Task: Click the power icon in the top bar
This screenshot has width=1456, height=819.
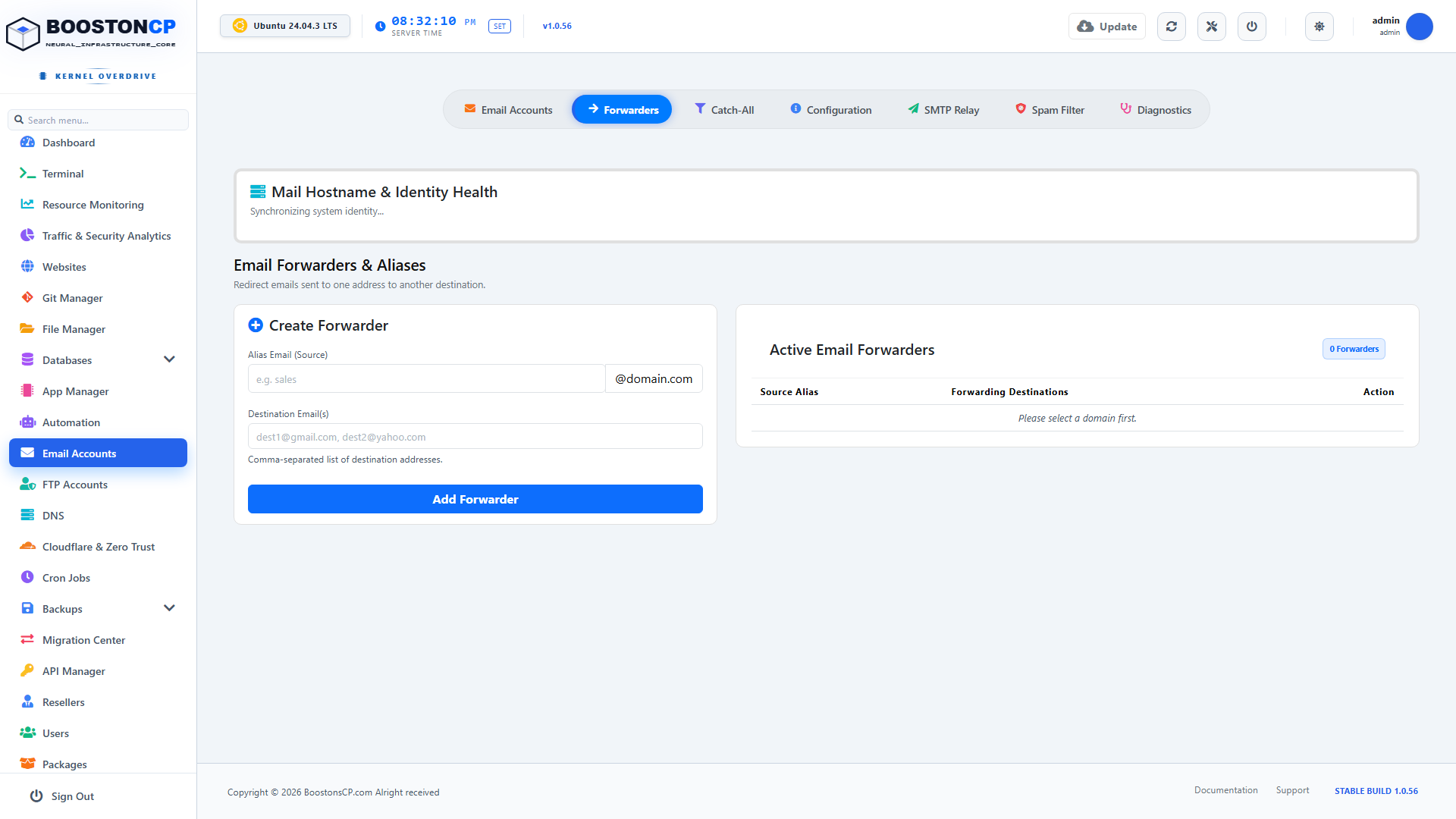Action: 1252,27
